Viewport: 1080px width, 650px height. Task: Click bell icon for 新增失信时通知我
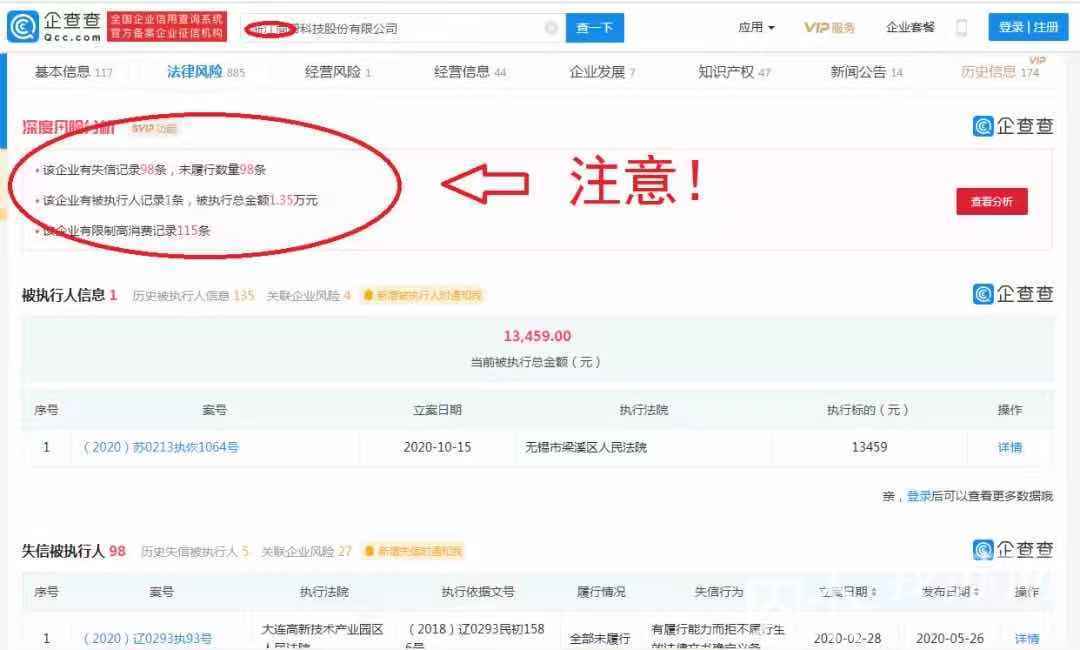click(369, 551)
